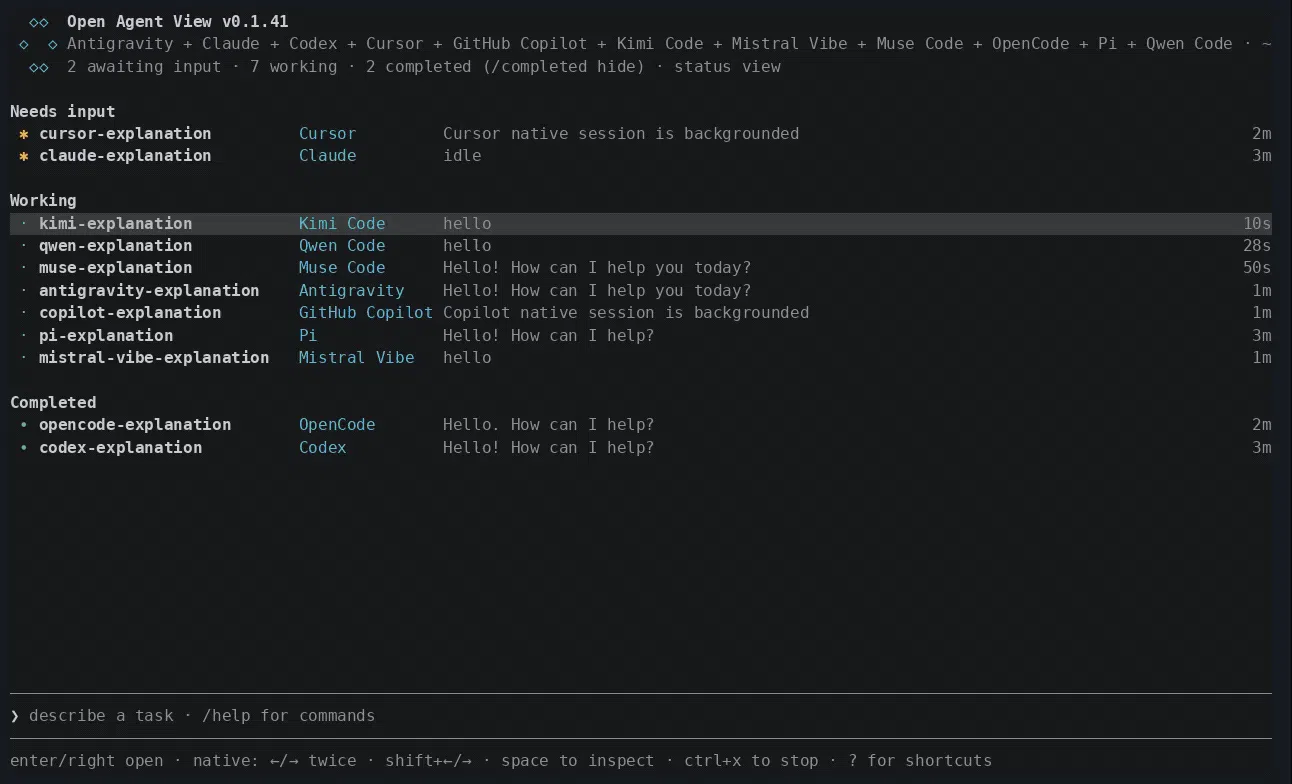The height and width of the screenshot is (784, 1292).
Task: Click the "Working" section header
Action: point(43,201)
